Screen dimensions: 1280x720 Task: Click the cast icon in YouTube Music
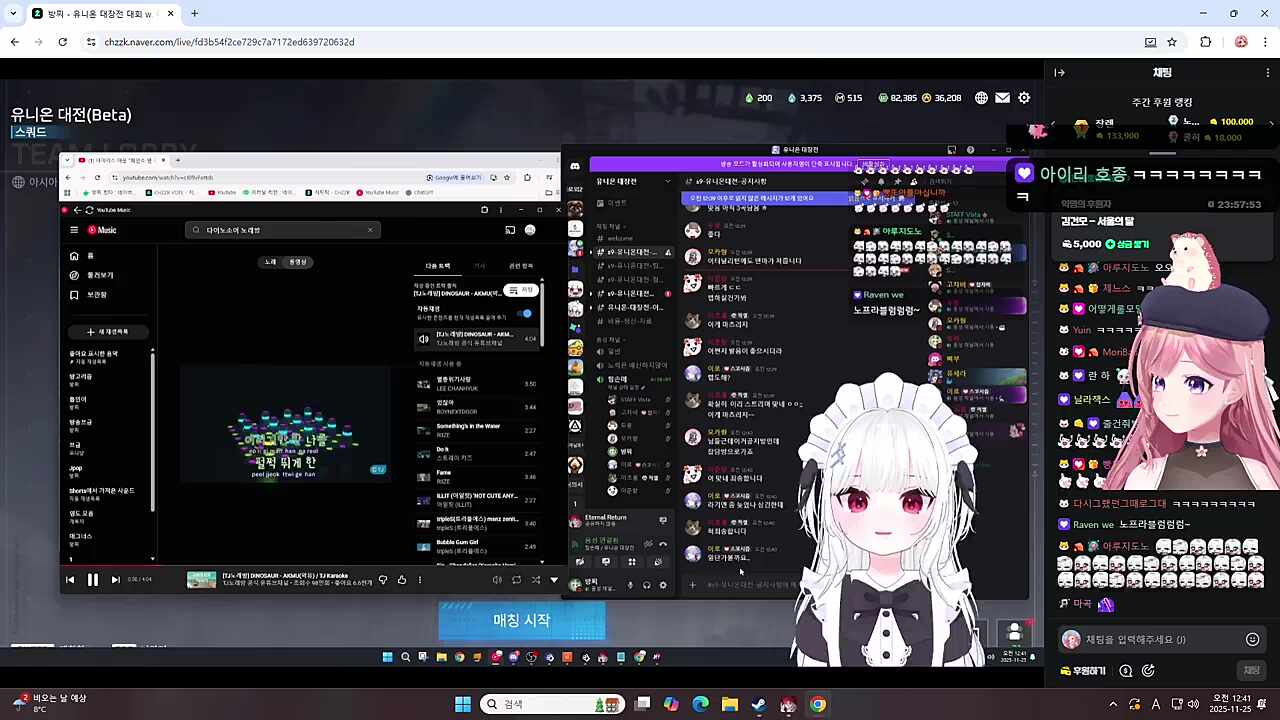pyautogui.click(x=510, y=230)
